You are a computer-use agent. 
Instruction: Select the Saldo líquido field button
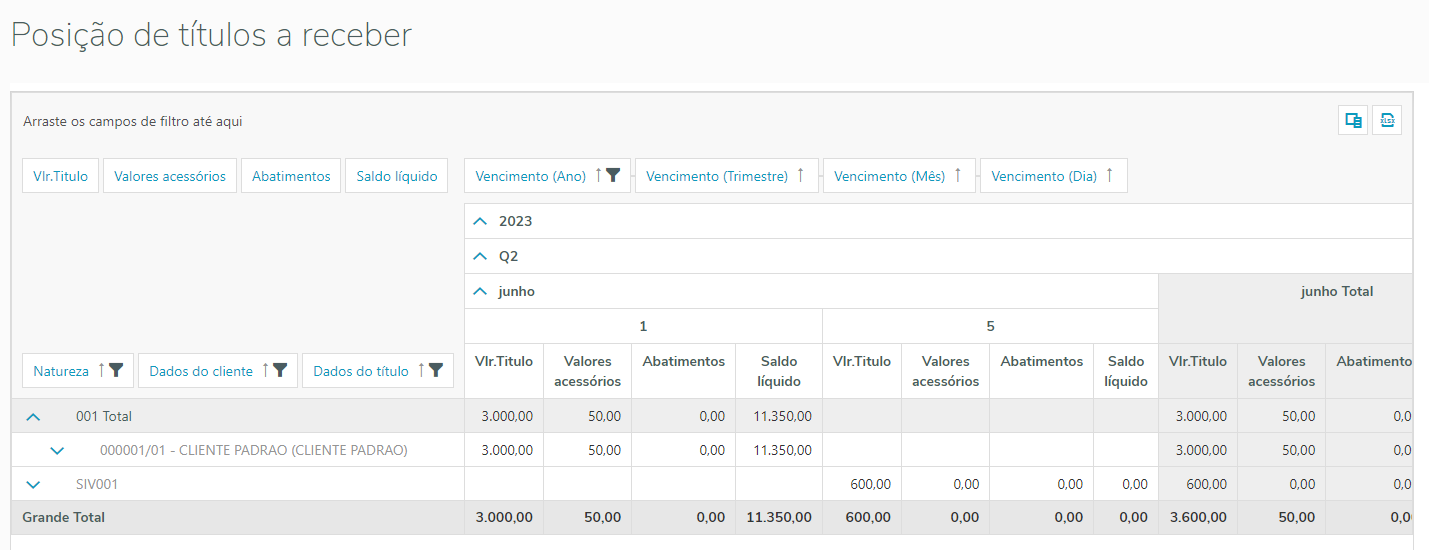point(397,176)
